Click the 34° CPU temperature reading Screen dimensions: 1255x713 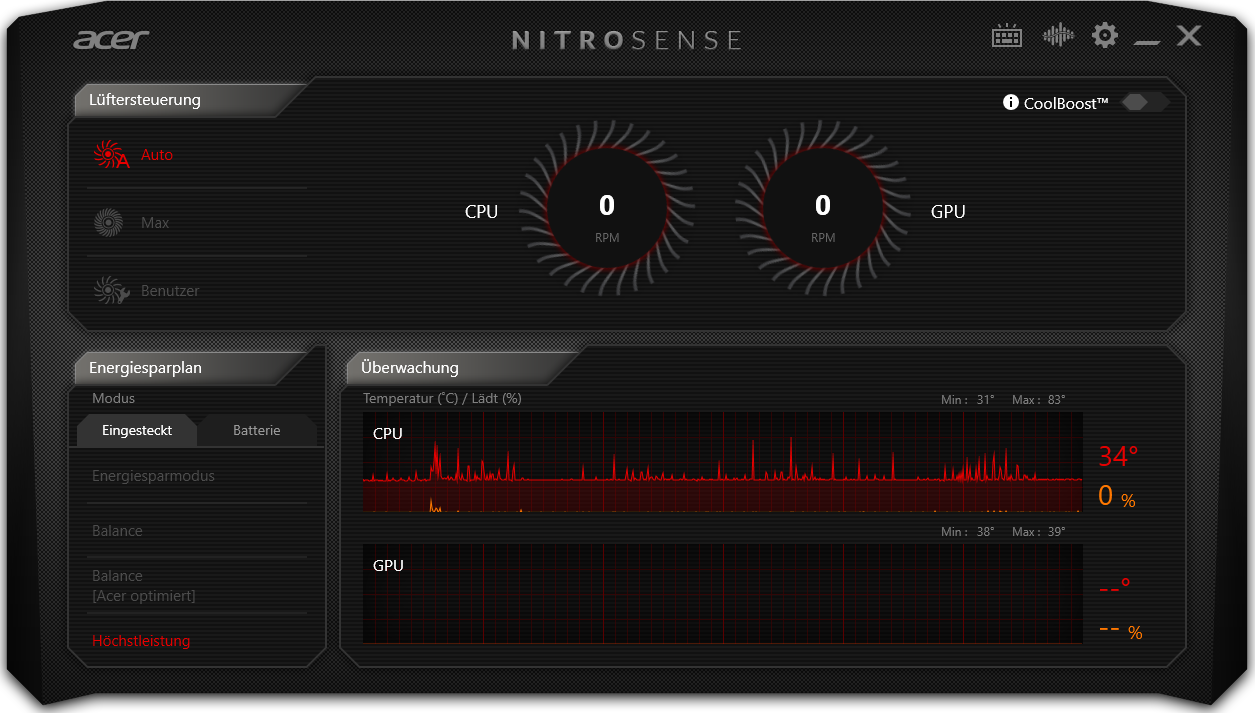[1118, 457]
